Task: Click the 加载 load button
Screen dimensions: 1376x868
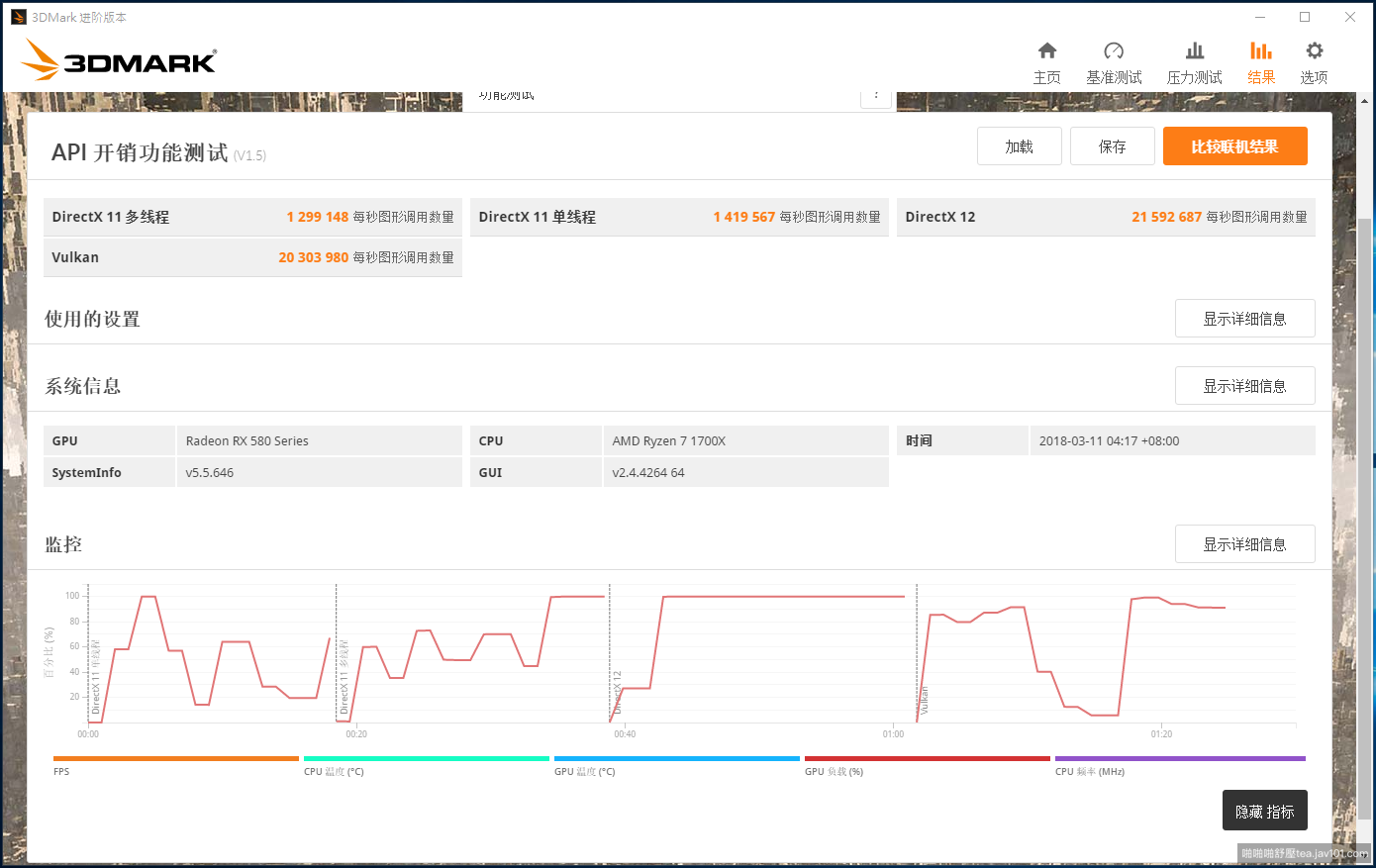Action: [1020, 146]
